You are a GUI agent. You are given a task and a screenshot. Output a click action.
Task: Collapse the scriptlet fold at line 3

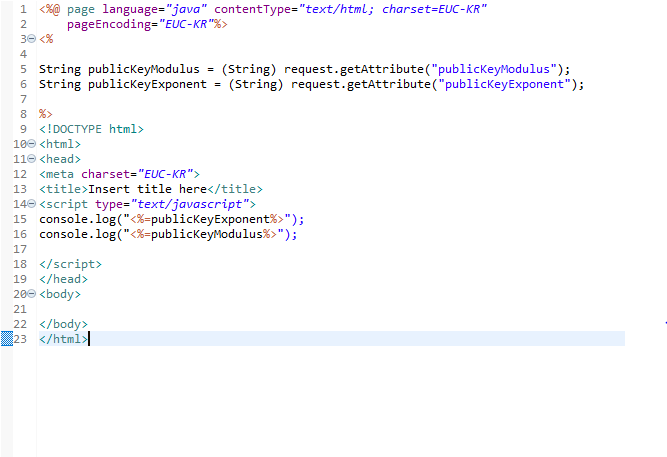coord(31,39)
